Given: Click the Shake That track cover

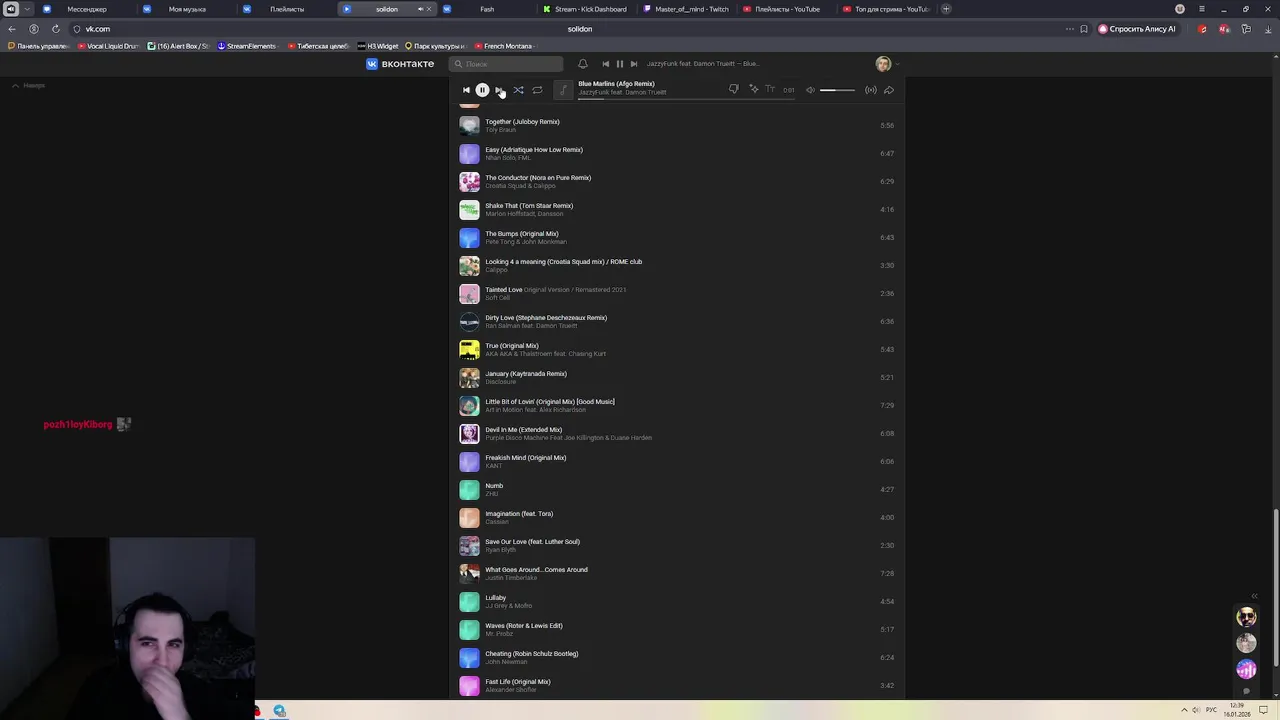Looking at the screenshot, I should (469, 209).
